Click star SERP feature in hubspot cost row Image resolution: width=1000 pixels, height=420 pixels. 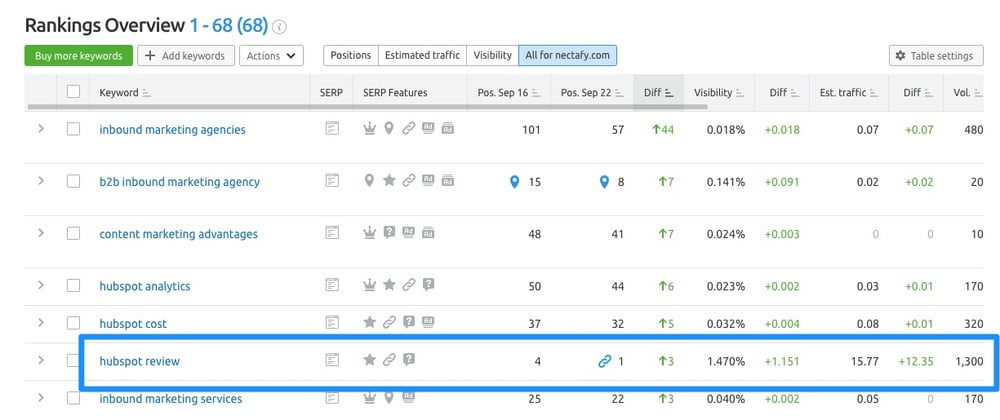tap(369, 322)
